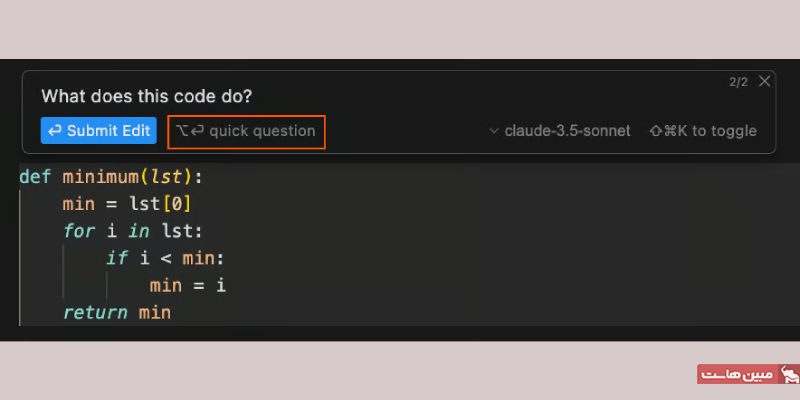This screenshot has height=400, width=800.
Task: Click the Submit Edit button
Action: [98, 131]
